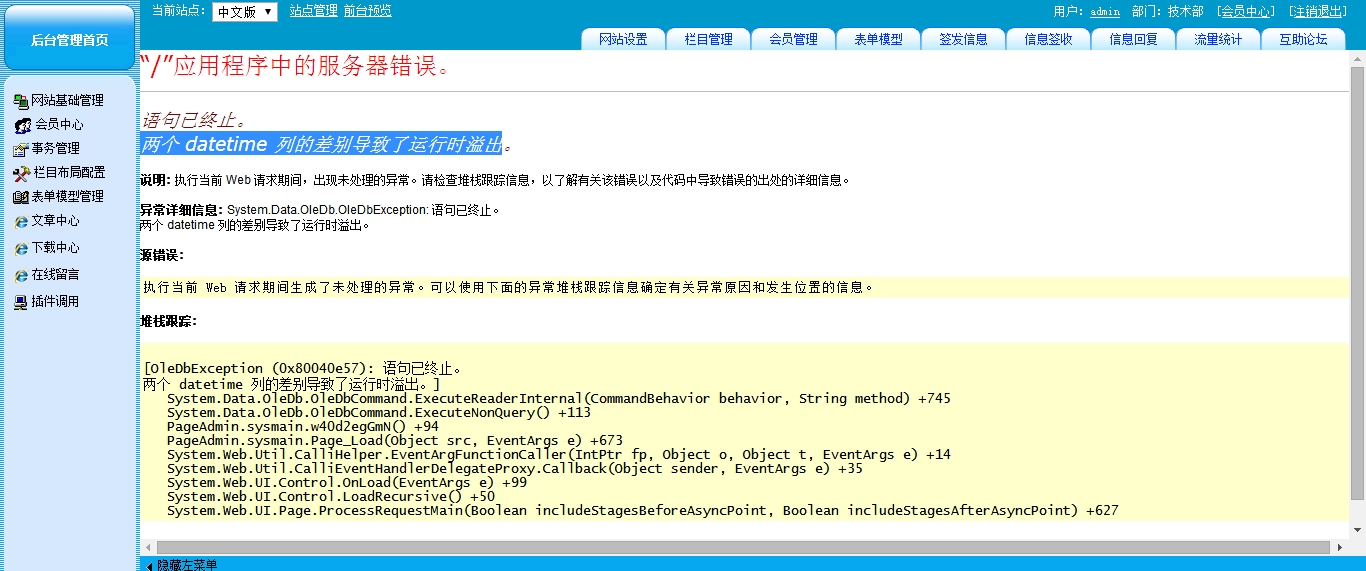Click the 注销退出 logout link
The height and width of the screenshot is (571, 1366).
click(1317, 12)
